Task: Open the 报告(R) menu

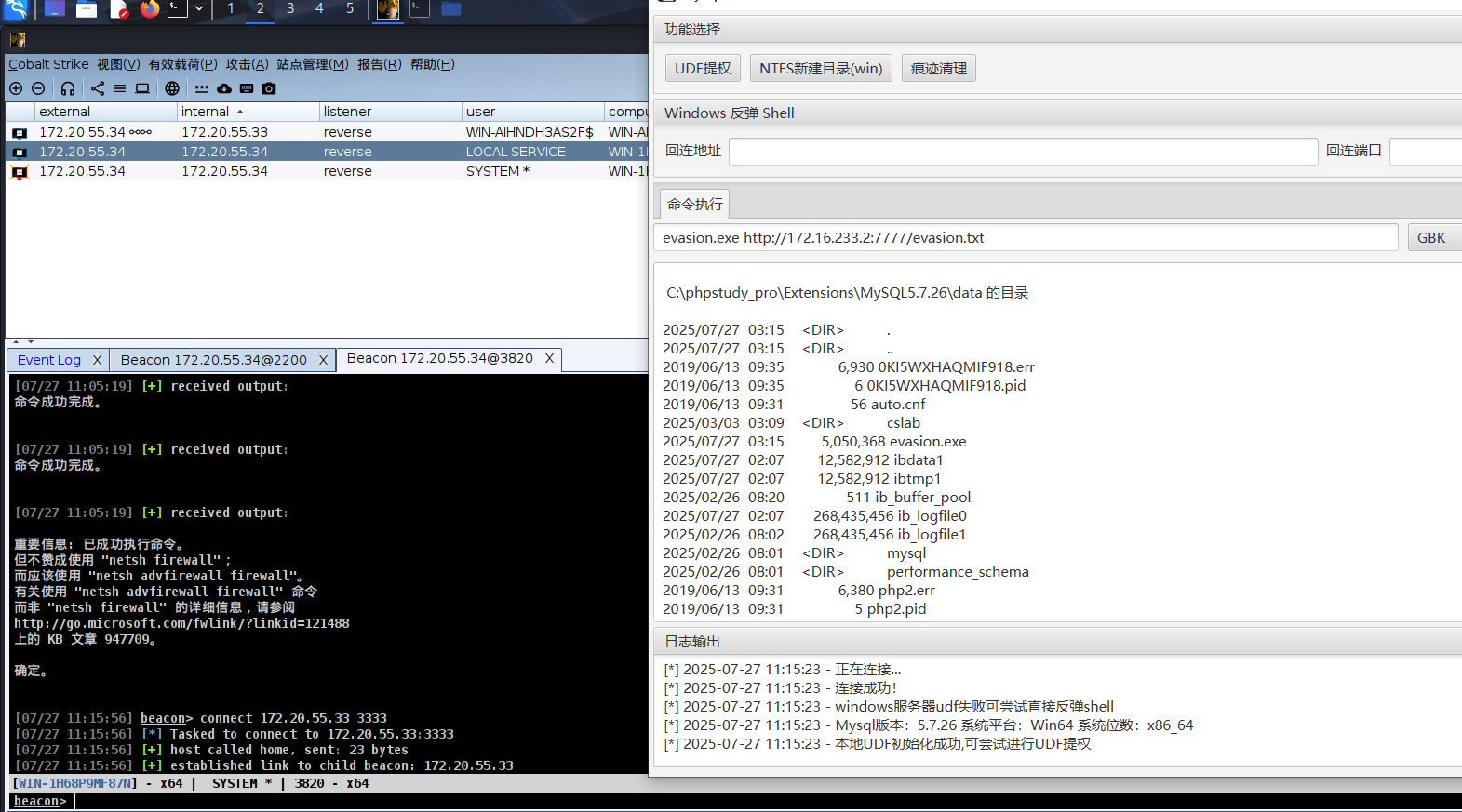Action: pos(380,64)
